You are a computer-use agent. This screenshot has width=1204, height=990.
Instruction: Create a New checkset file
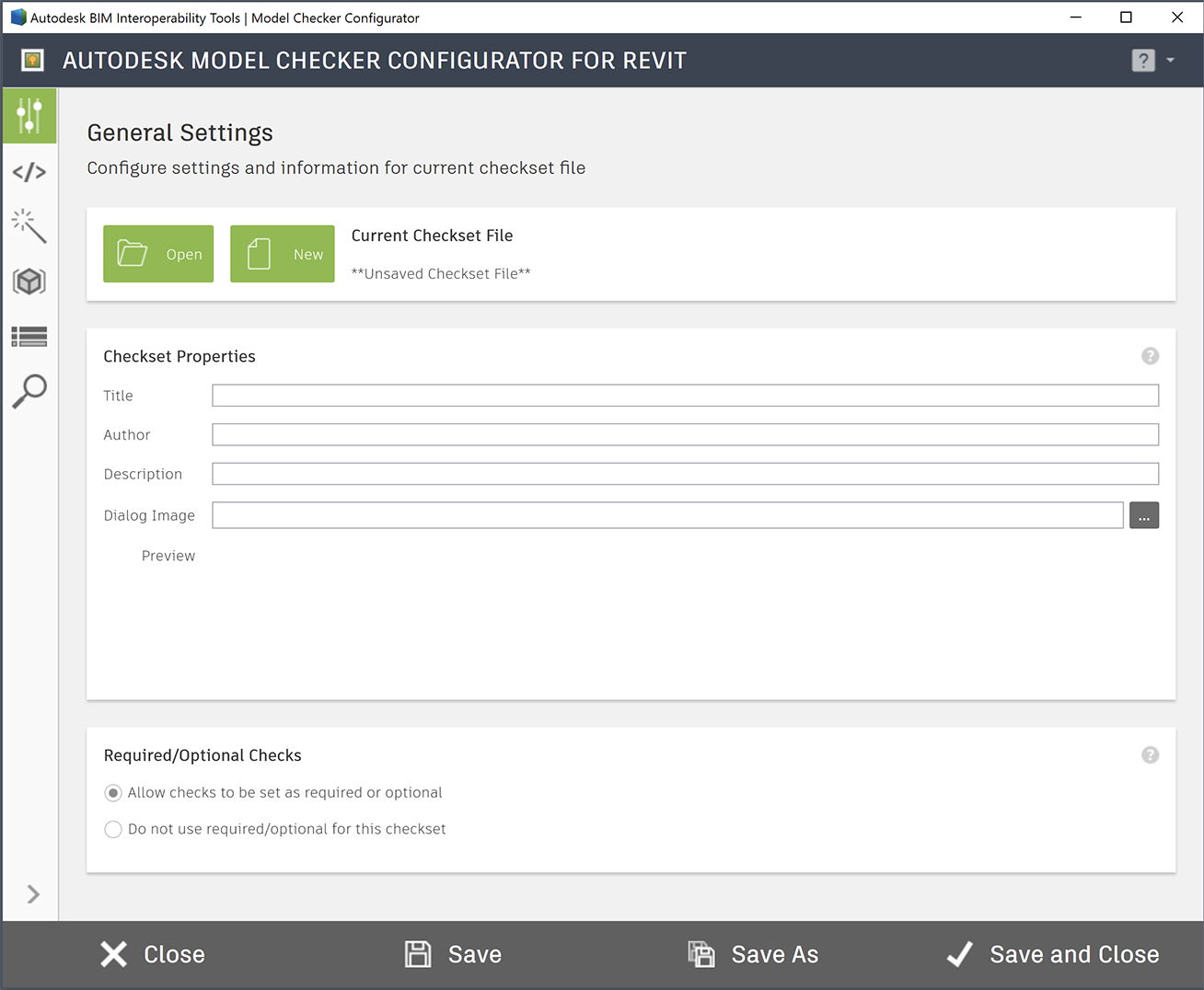[283, 254]
